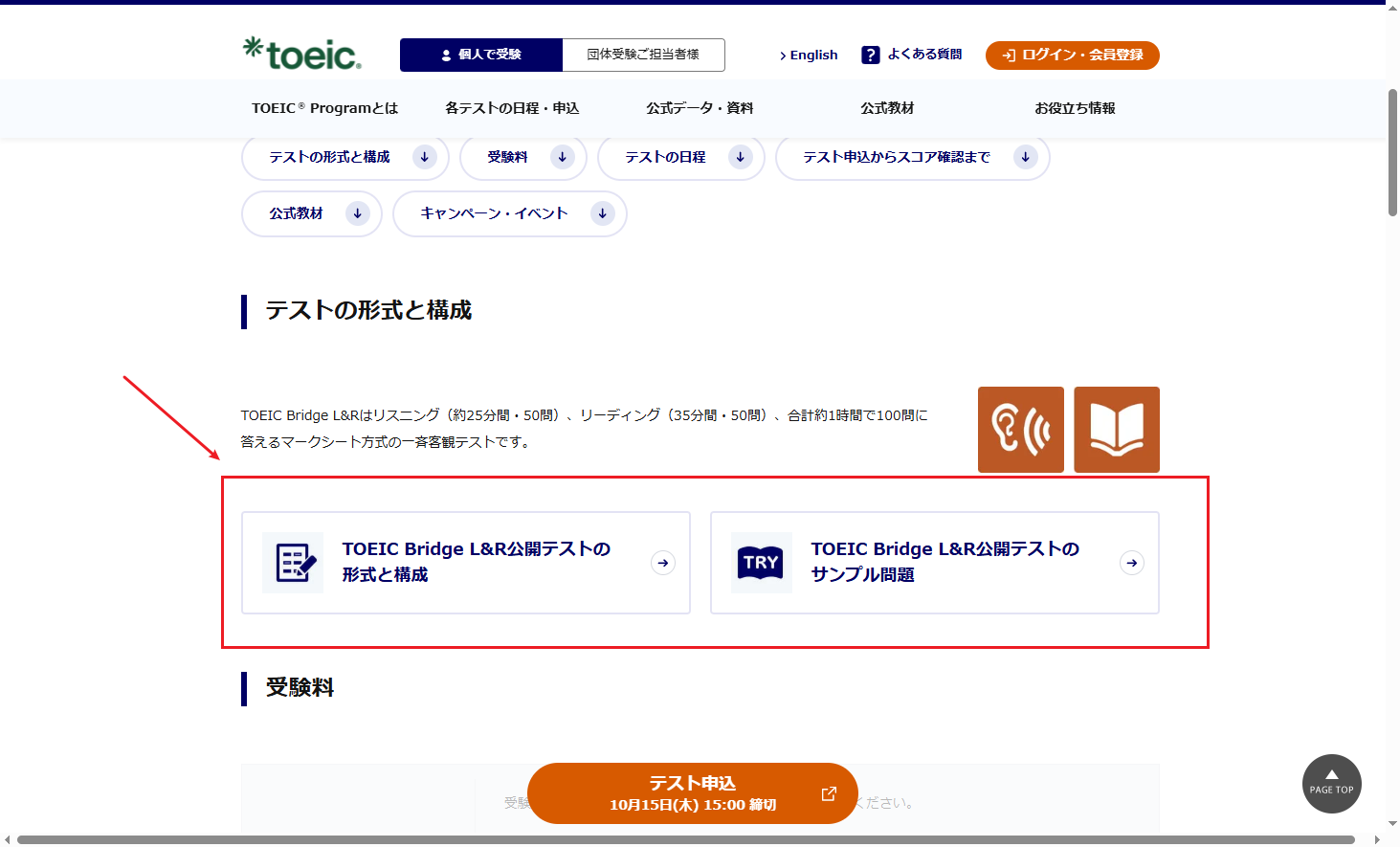Switch to 団体受験ご担当者様
Viewport: 1400px width, 847px height.
(643, 55)
